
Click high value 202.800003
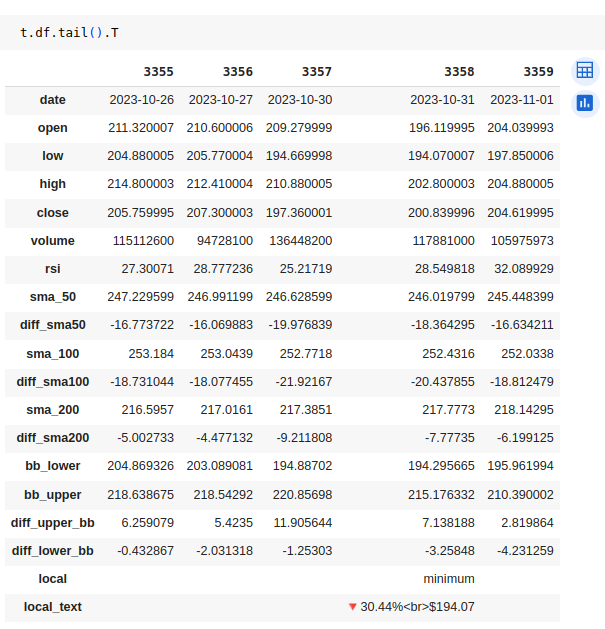(x=441, y=184)
